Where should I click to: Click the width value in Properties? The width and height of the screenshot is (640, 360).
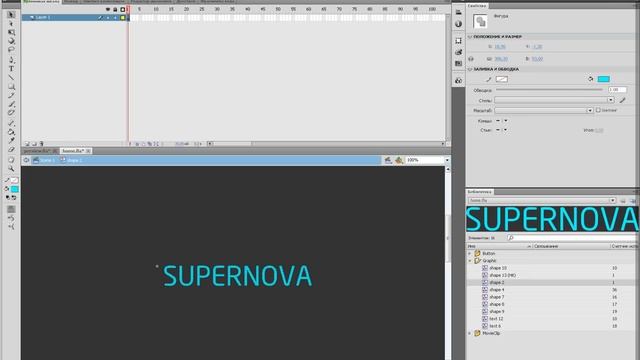coord(501,59)
